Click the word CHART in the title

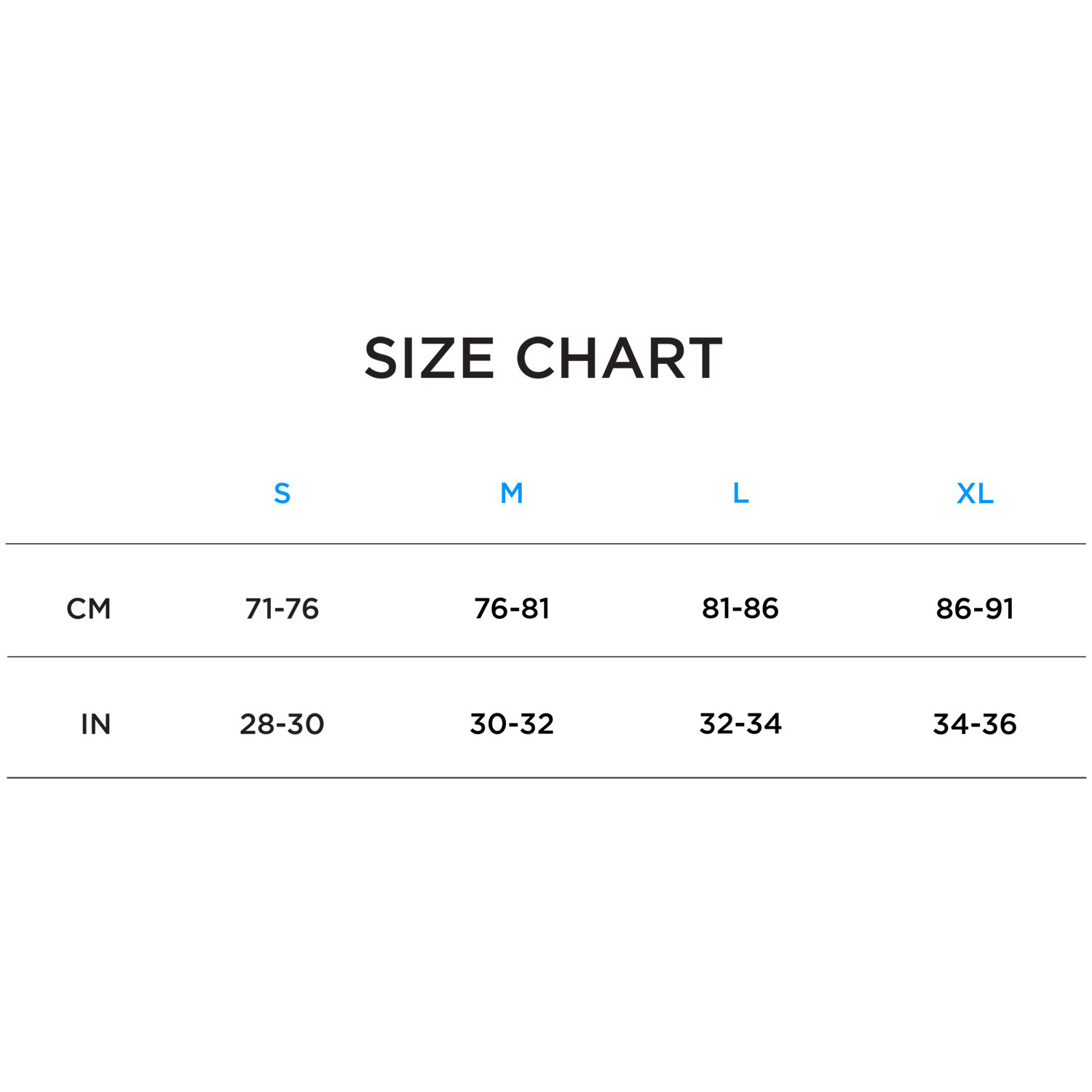click(x=619, y=358)
